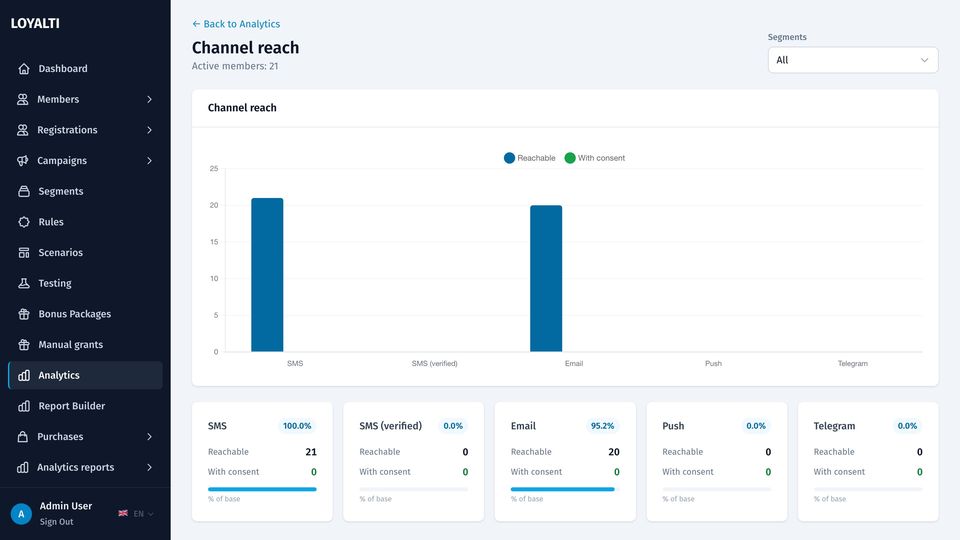Click the back arrow beside Back to Analytics
960x540 pixels.
[196, 24]
